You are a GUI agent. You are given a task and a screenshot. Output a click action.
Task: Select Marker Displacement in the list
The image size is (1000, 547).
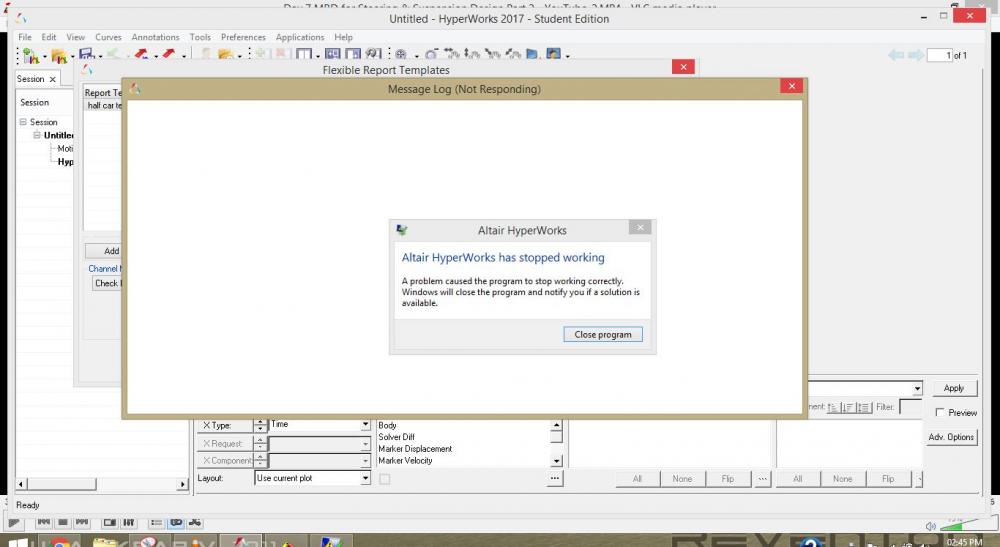[x=415, y=449]
